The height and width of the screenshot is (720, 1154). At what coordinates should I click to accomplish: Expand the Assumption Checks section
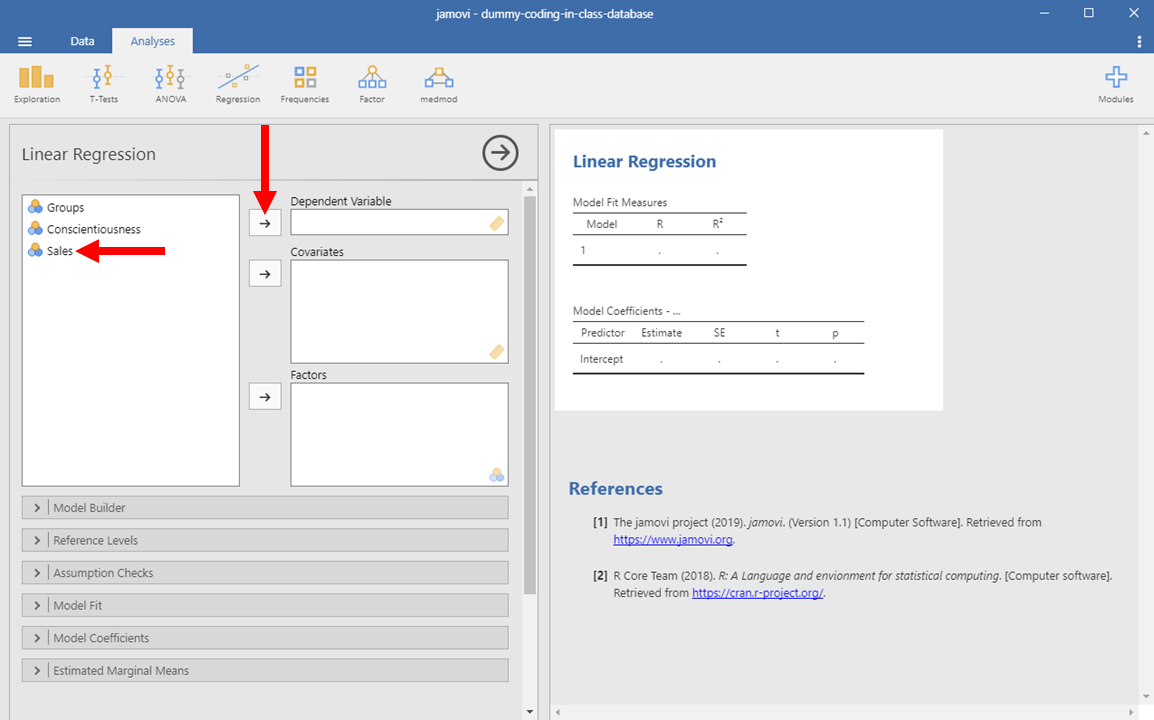click(x=265, y=573)
